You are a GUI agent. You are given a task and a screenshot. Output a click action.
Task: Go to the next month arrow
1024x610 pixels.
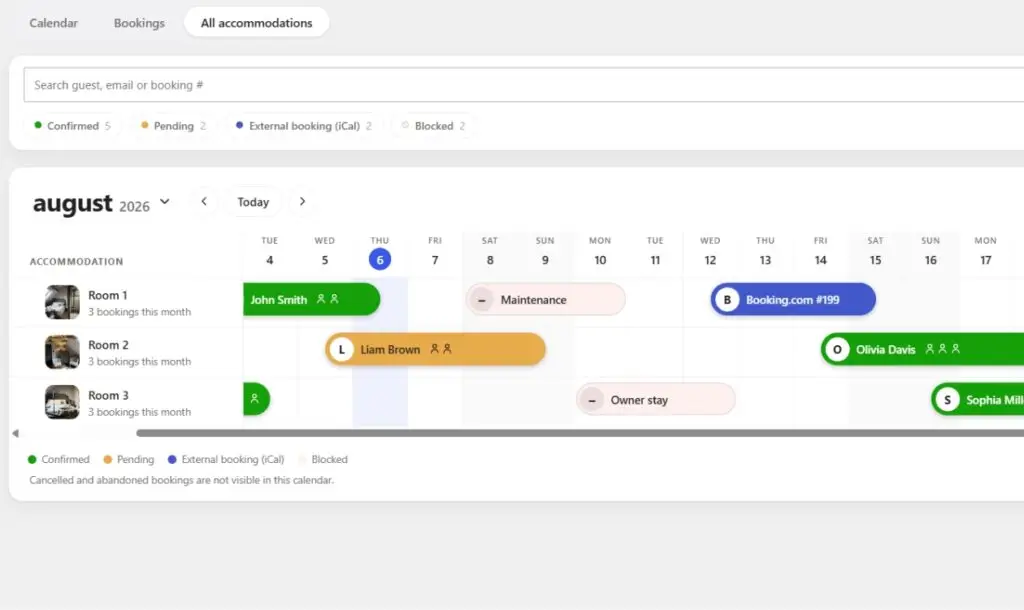(302, 202)
